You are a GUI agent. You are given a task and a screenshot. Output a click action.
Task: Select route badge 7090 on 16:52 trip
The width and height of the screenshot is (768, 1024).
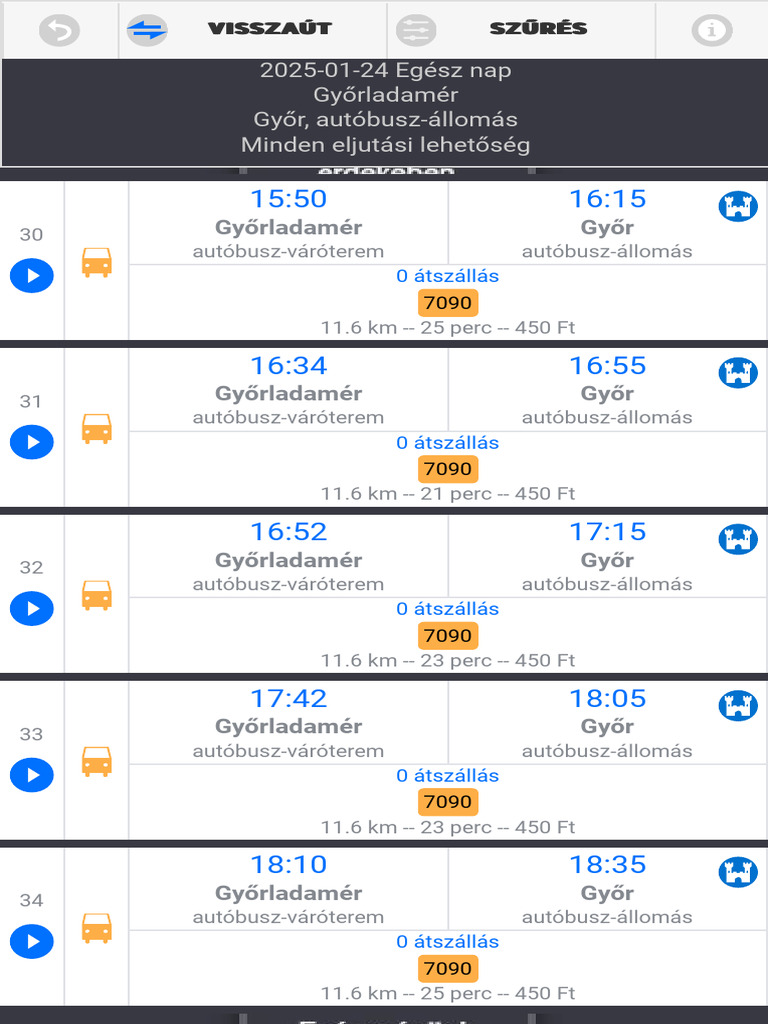pos(447,635)
